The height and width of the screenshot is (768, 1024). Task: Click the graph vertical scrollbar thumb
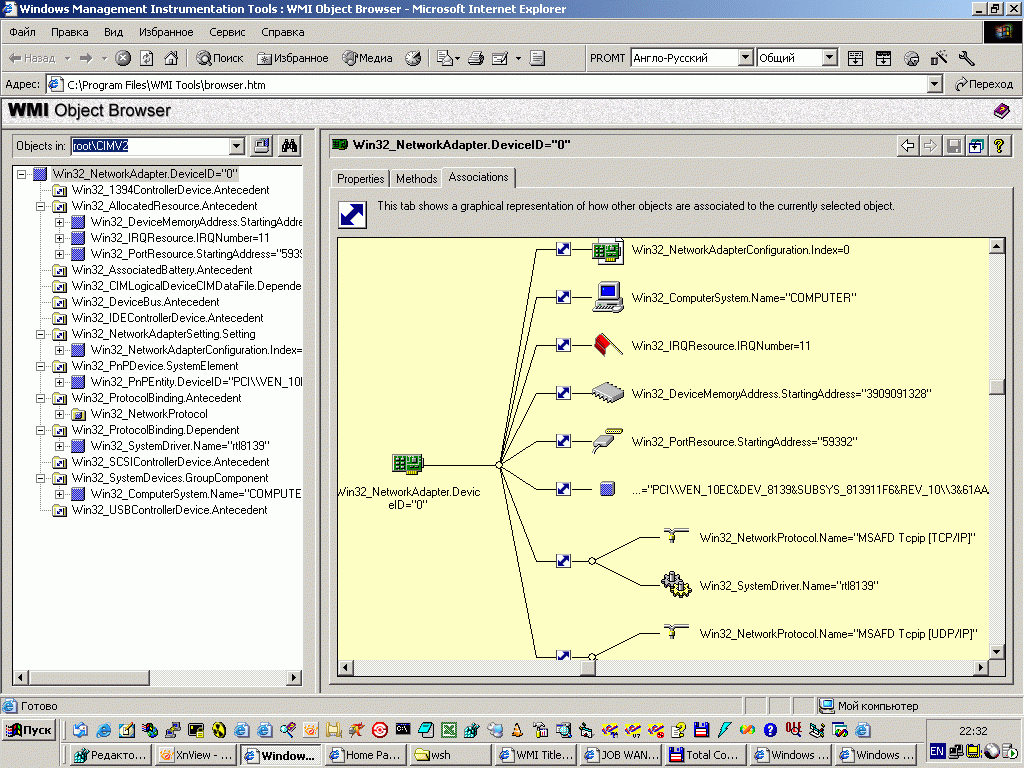[996, 387]
